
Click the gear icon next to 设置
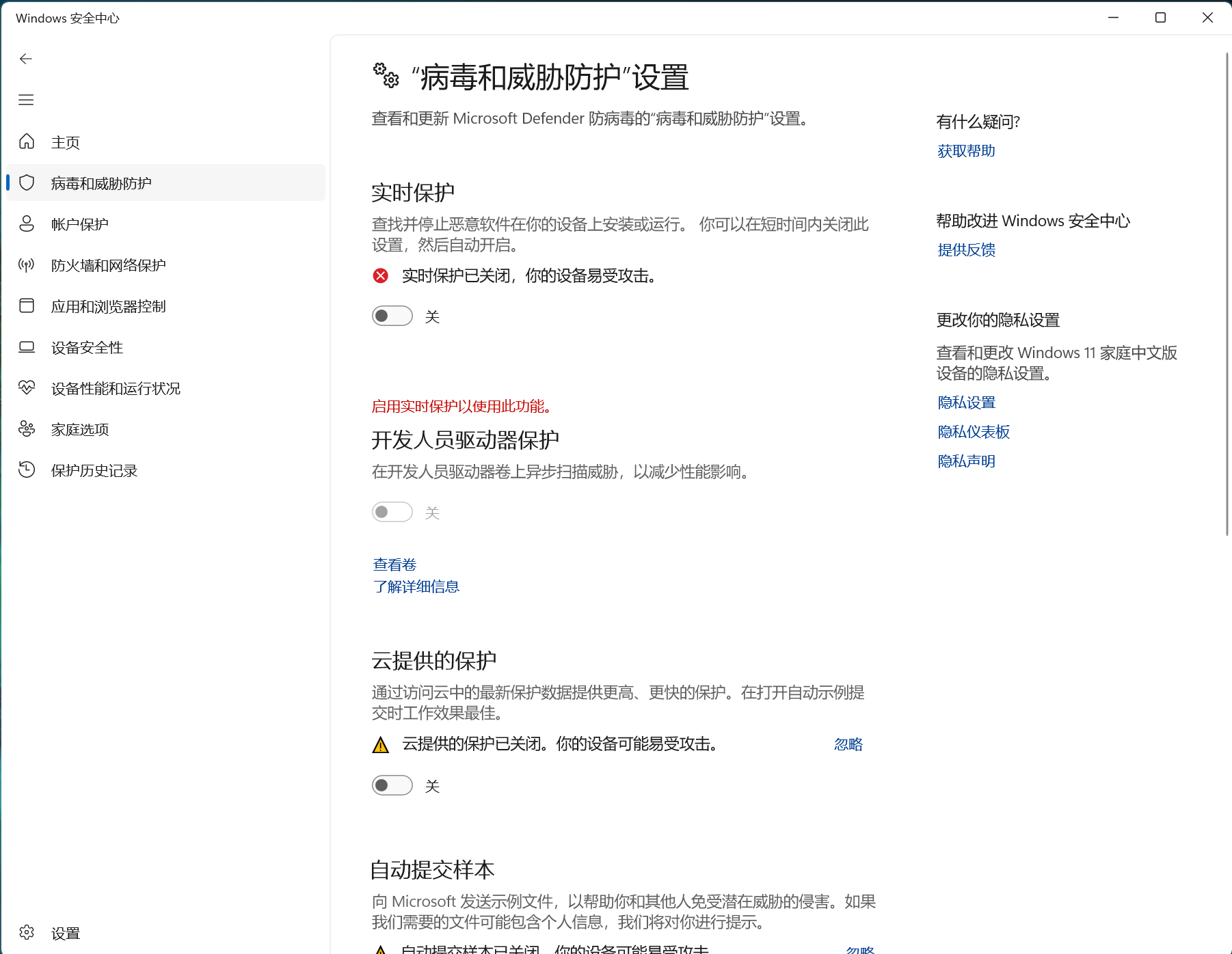tap(27, 932)
